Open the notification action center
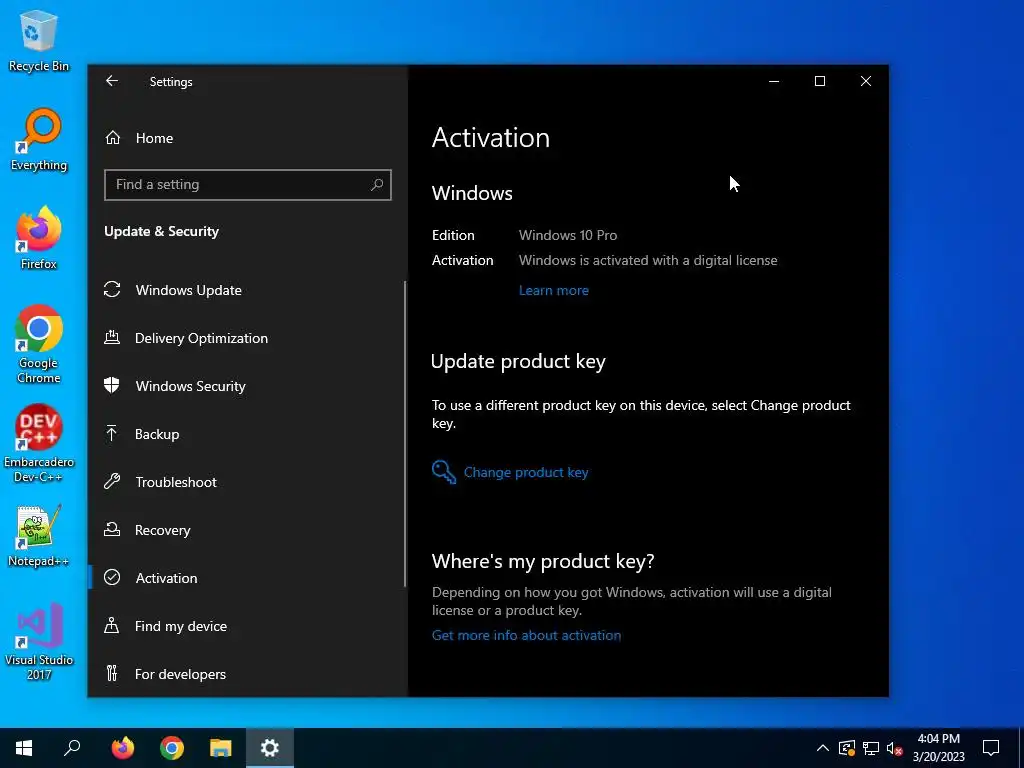This screenshot has height=768, width=1024. (x=991, y=748)
